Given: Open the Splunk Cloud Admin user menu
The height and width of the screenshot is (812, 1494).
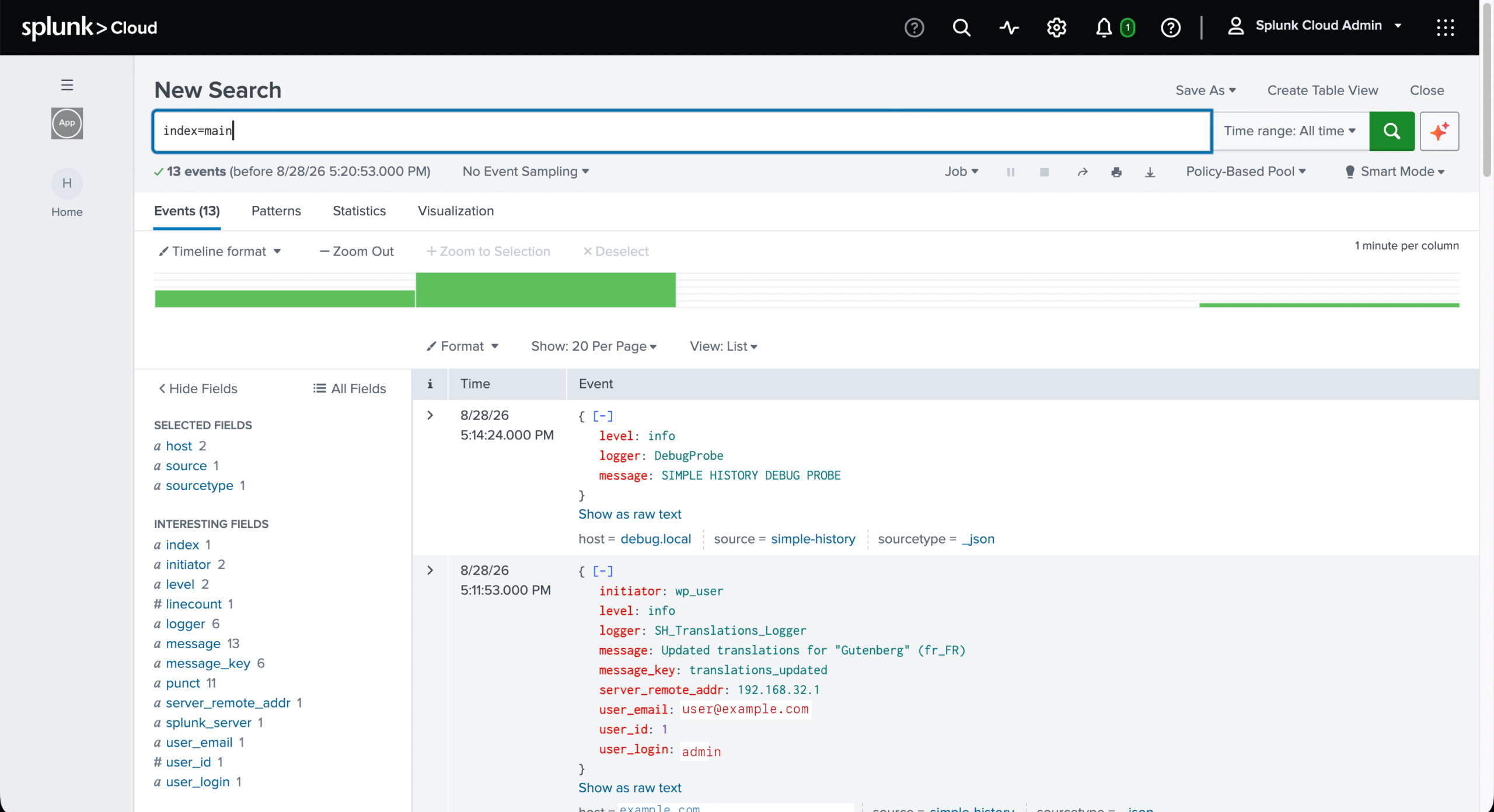Looking at the screenshot, I should pos(1315,26).
